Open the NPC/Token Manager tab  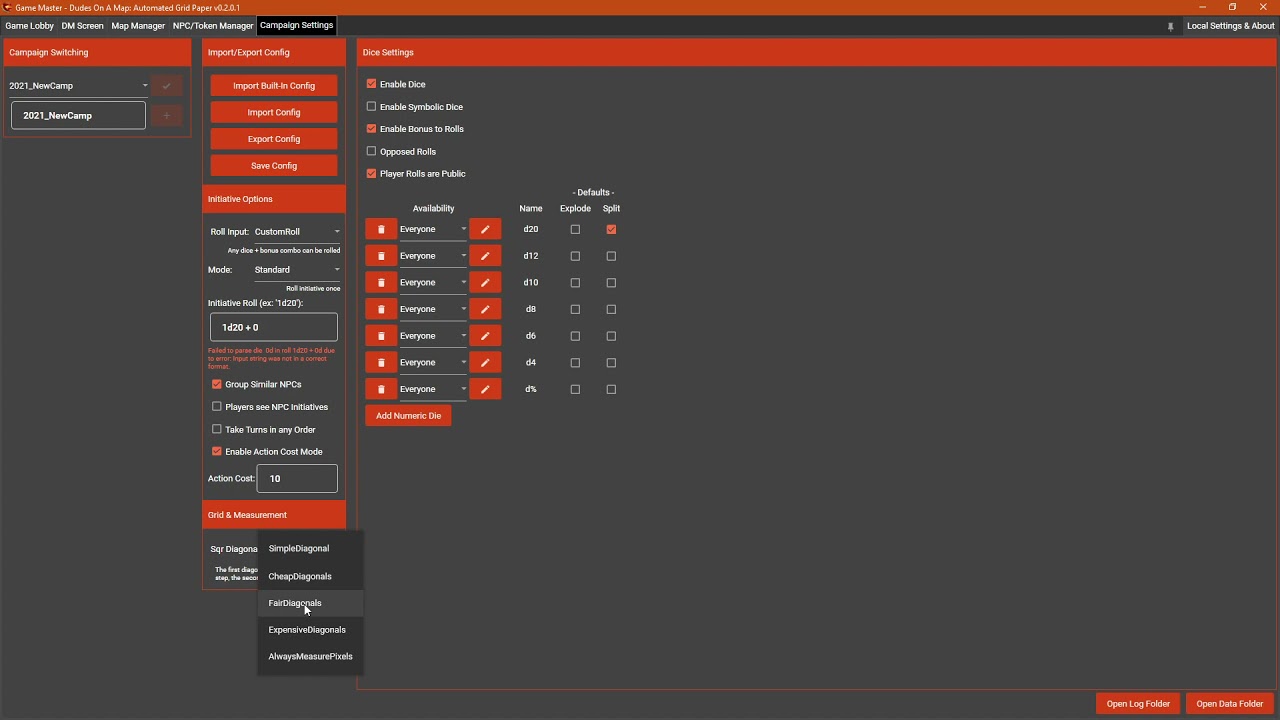213,26
